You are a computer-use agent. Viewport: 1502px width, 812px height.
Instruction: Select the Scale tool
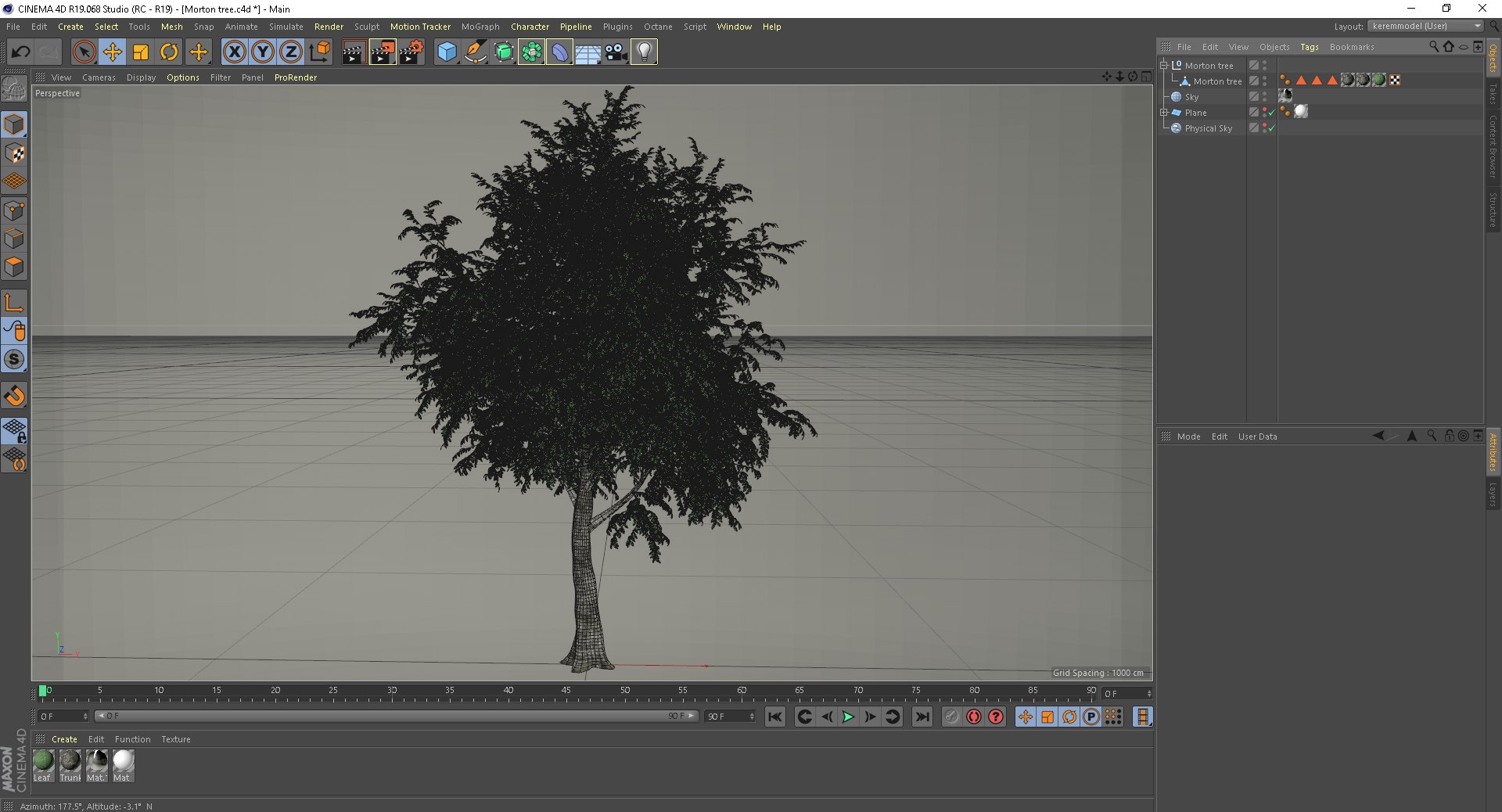[x=141, y=52]
